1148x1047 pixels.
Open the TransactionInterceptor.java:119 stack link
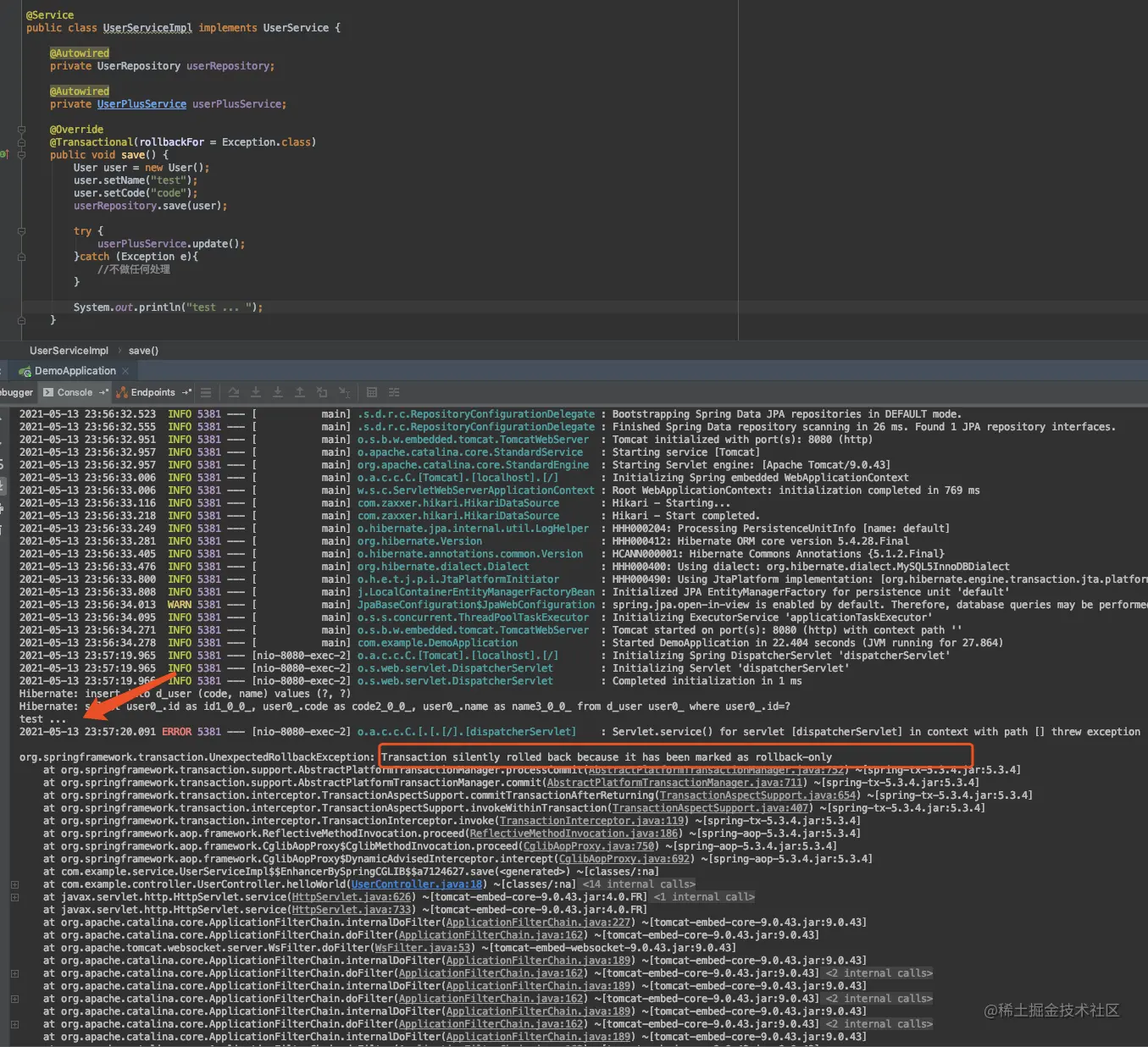point(591,821)
